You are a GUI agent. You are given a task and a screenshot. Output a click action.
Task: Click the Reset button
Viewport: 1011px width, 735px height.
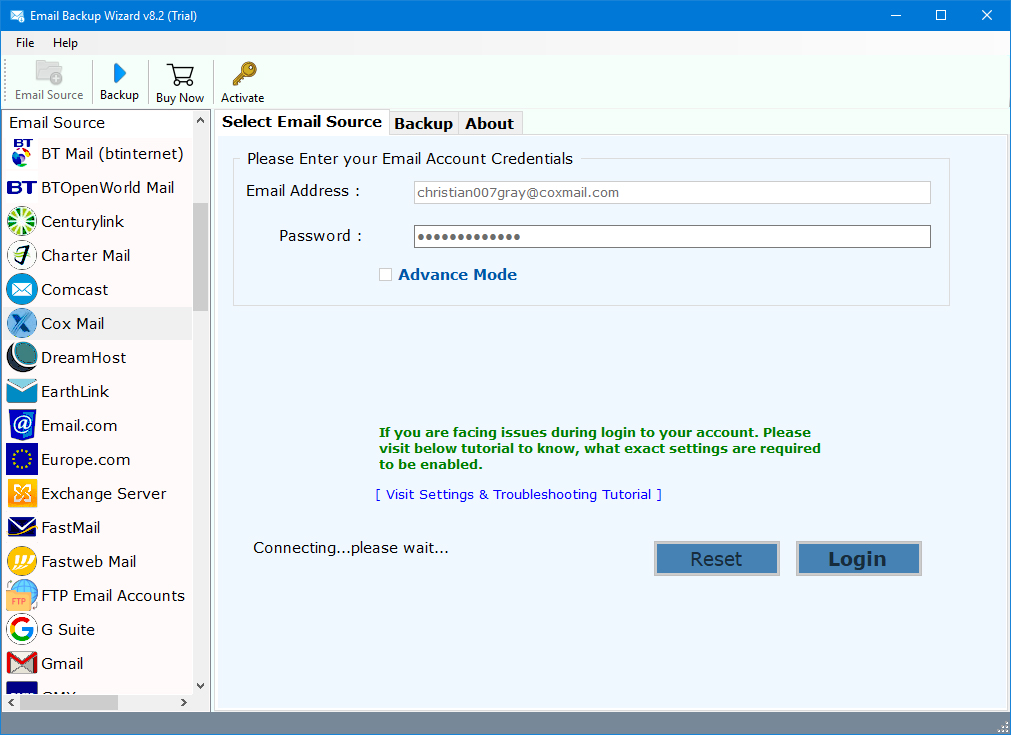[716, 559]
